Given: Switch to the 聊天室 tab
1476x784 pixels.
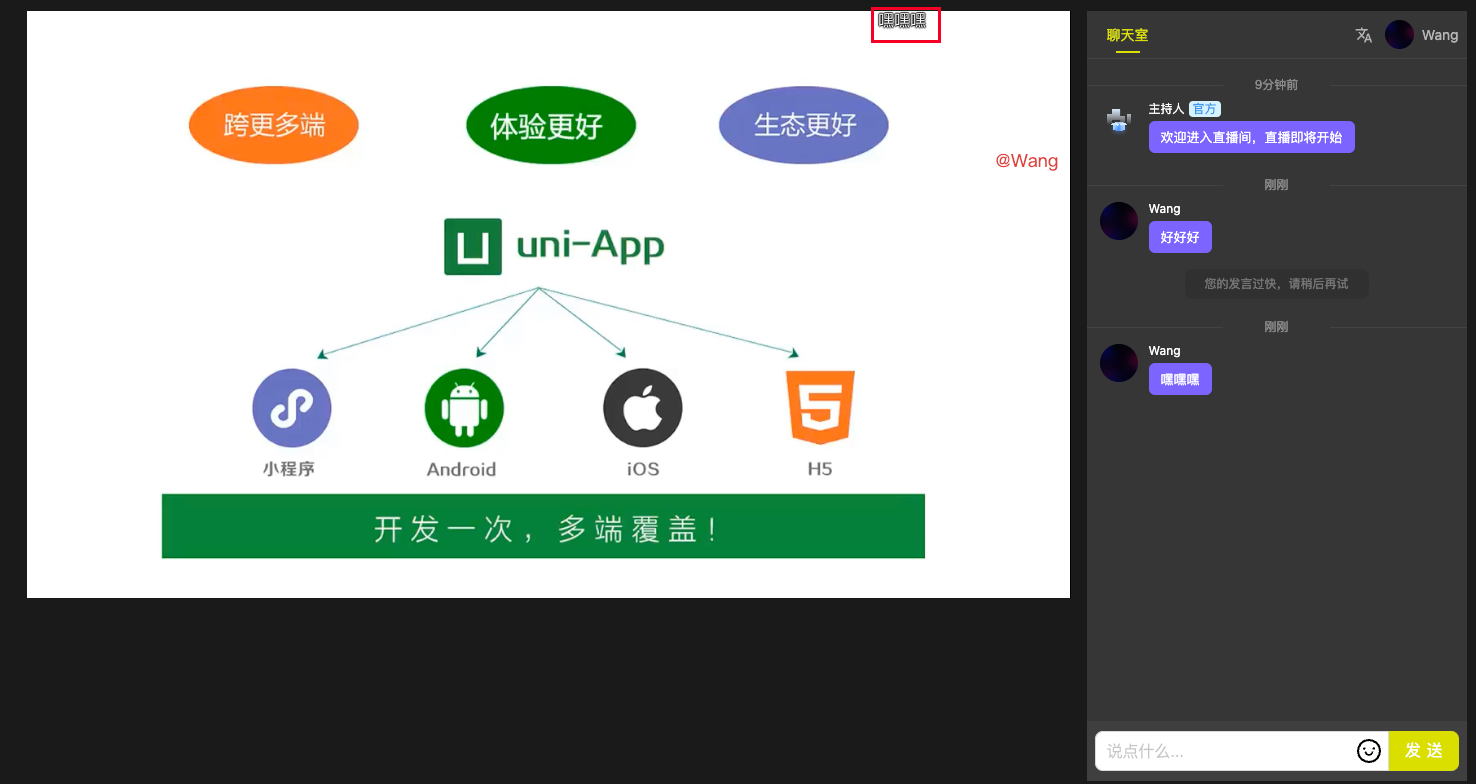Looking at the screenshot, I should [x=1127, y=35].
